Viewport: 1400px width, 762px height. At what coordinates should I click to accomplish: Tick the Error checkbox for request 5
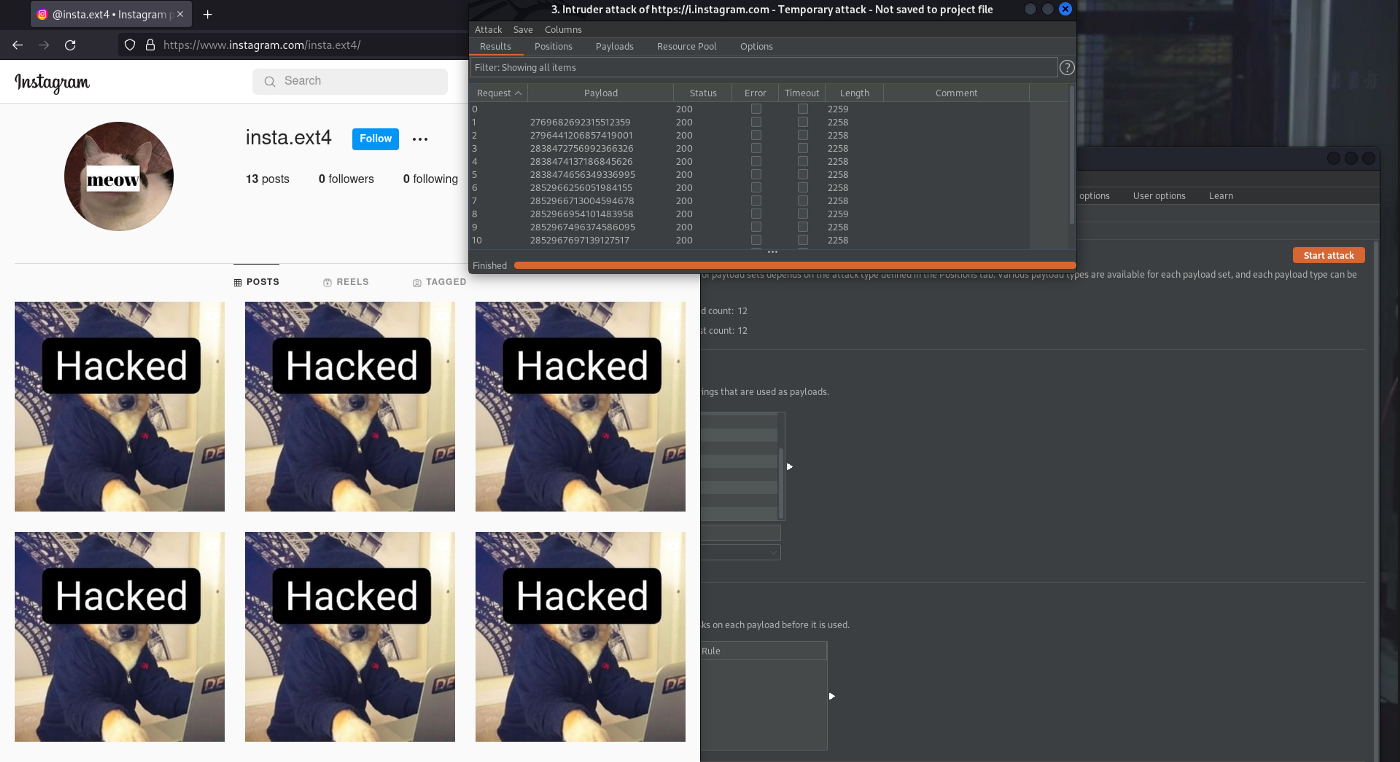[756, 174]
